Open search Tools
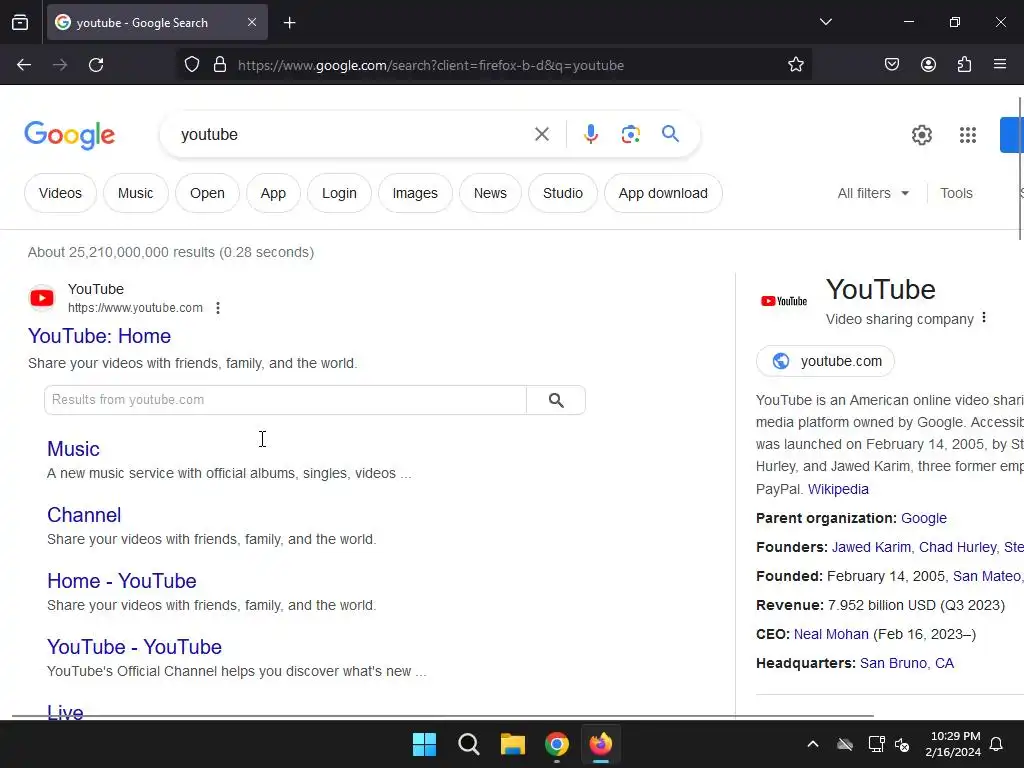Screen dimensions: 1024x768 956,193
